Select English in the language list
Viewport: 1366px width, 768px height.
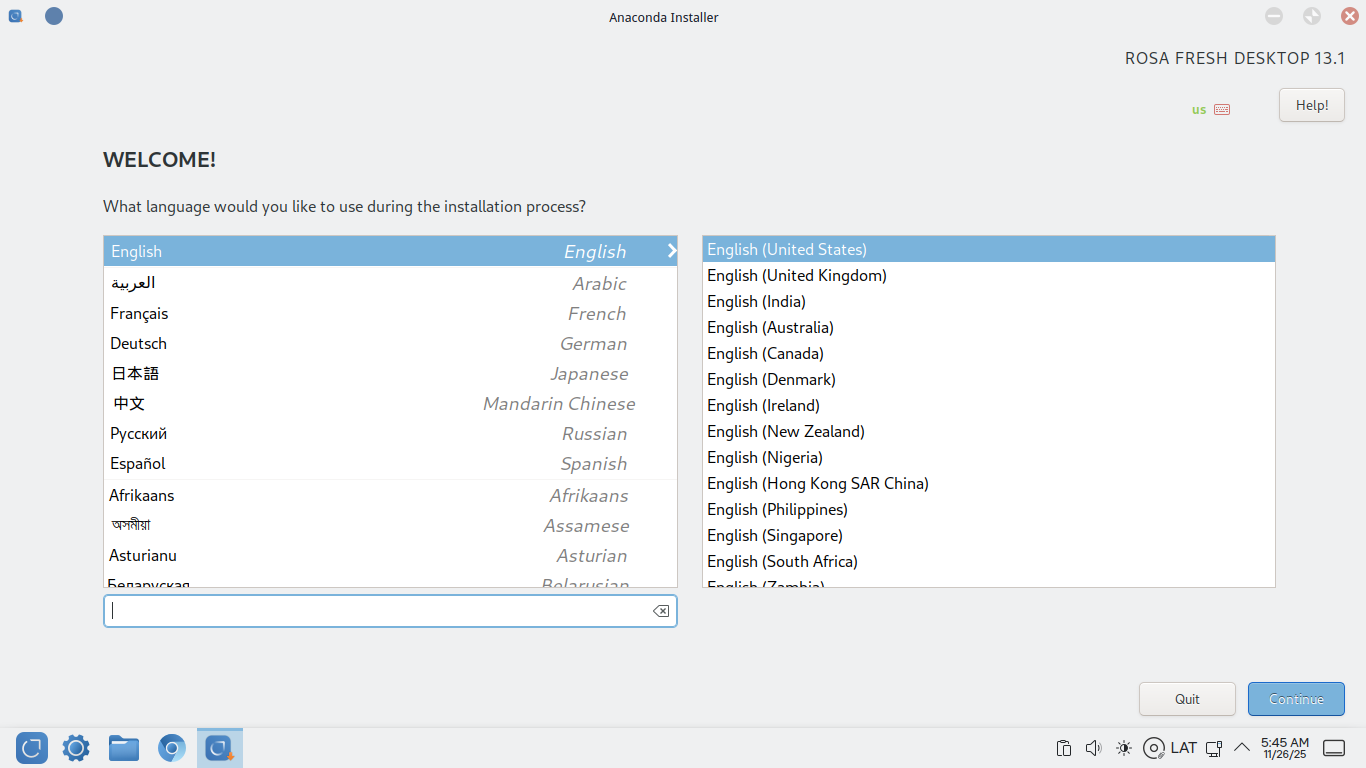coord(390,251)
